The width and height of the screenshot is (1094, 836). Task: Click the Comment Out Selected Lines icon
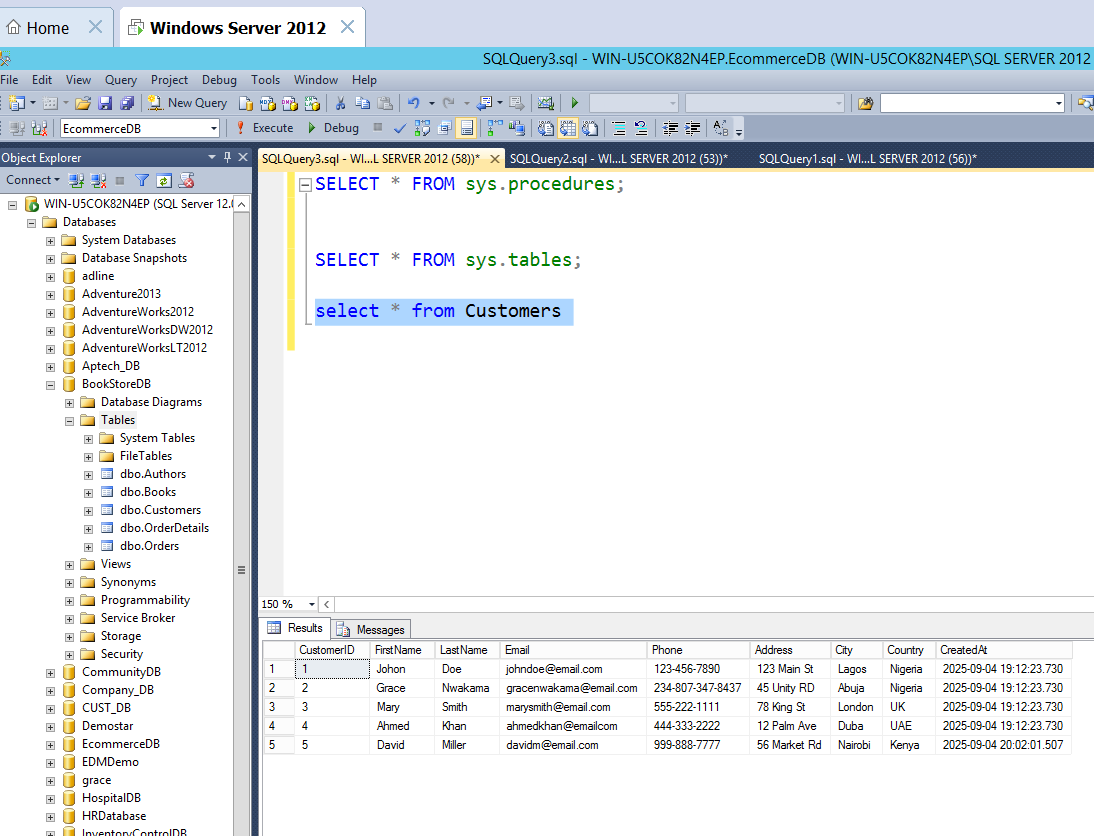[619, 128]
